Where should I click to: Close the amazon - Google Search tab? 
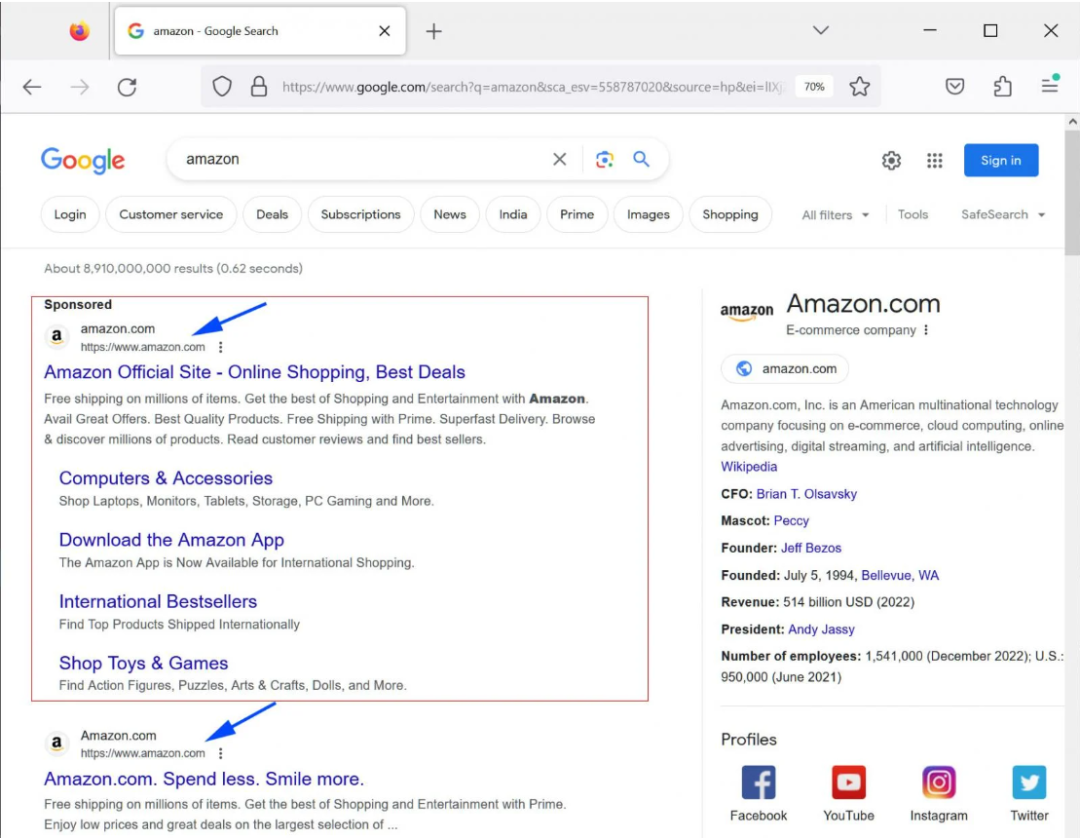[x=384, y=31]
